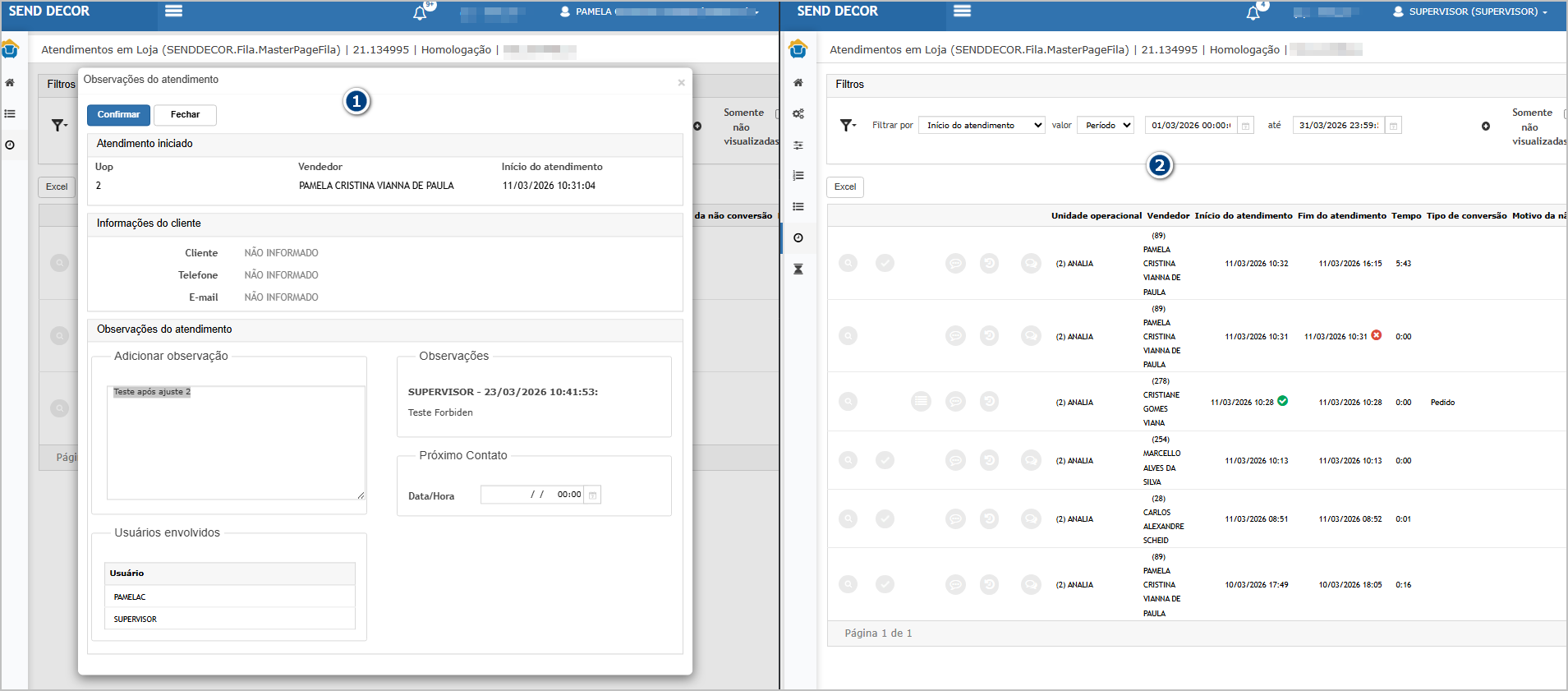1568x691 pixels.
Task: Click the 'Vendedor' column header
Action: coord(1168,216)
